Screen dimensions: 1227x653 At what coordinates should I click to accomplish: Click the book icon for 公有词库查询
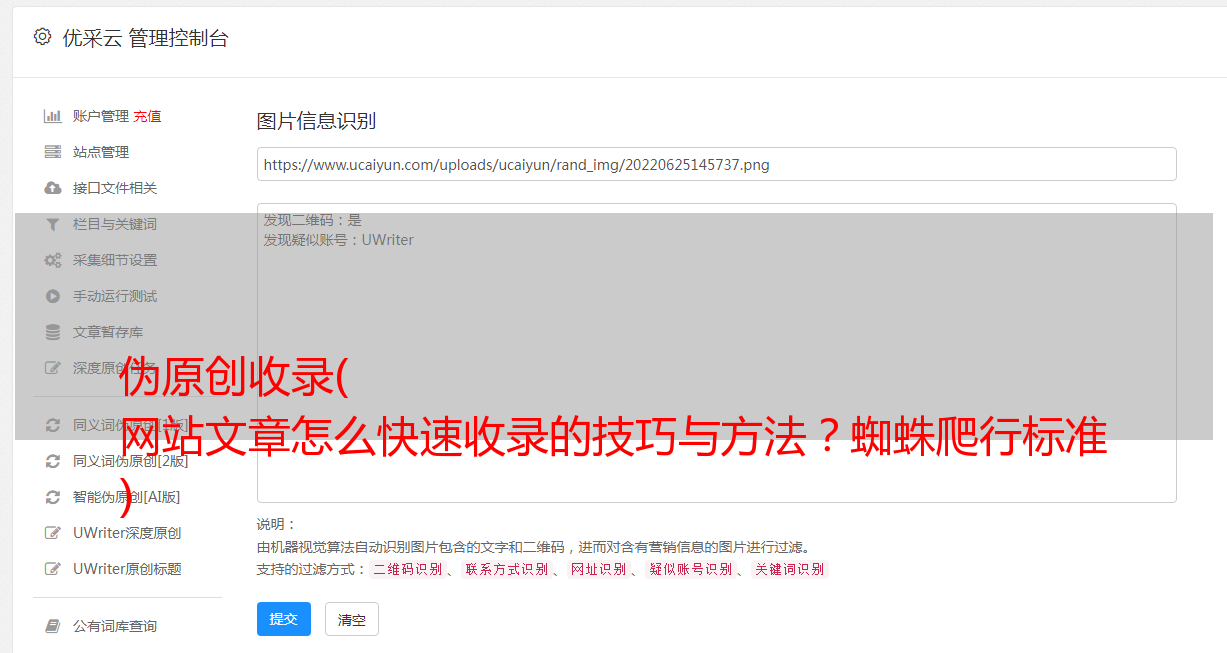[53, 626]
